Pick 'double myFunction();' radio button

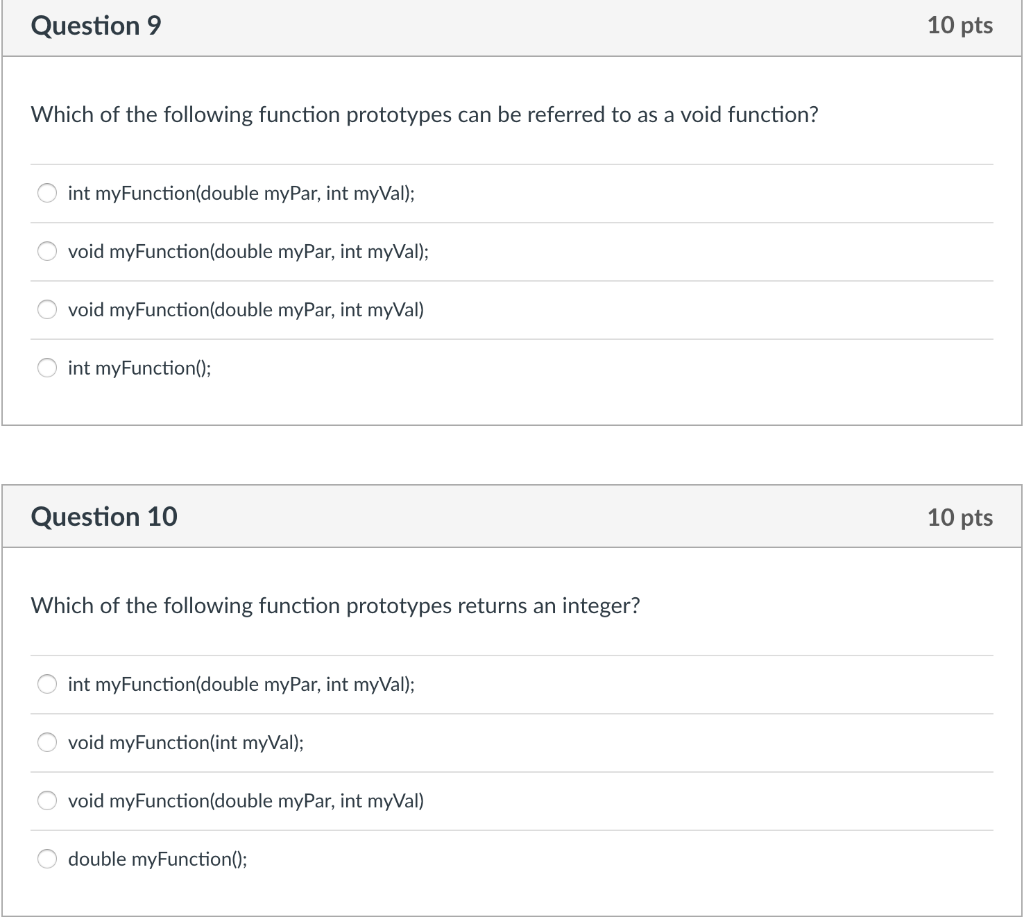click(47, 859)
